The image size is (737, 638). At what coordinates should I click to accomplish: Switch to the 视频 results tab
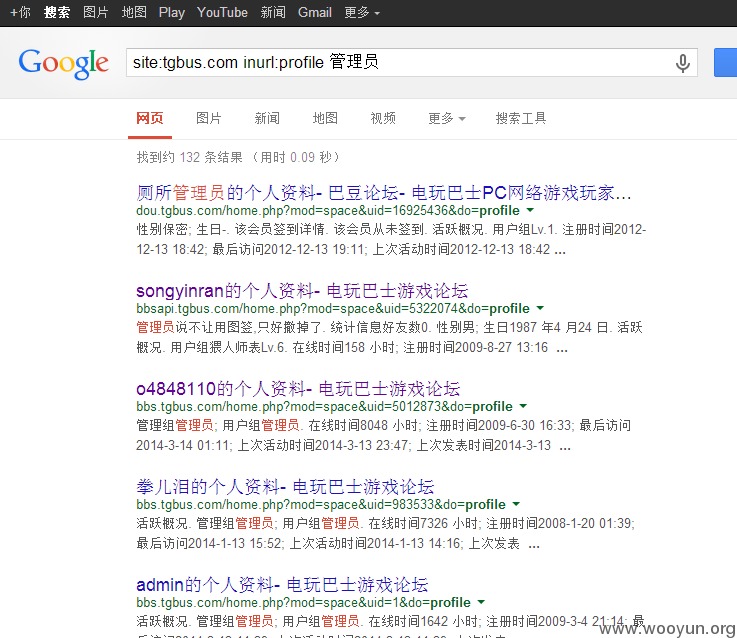pos(383,118)
